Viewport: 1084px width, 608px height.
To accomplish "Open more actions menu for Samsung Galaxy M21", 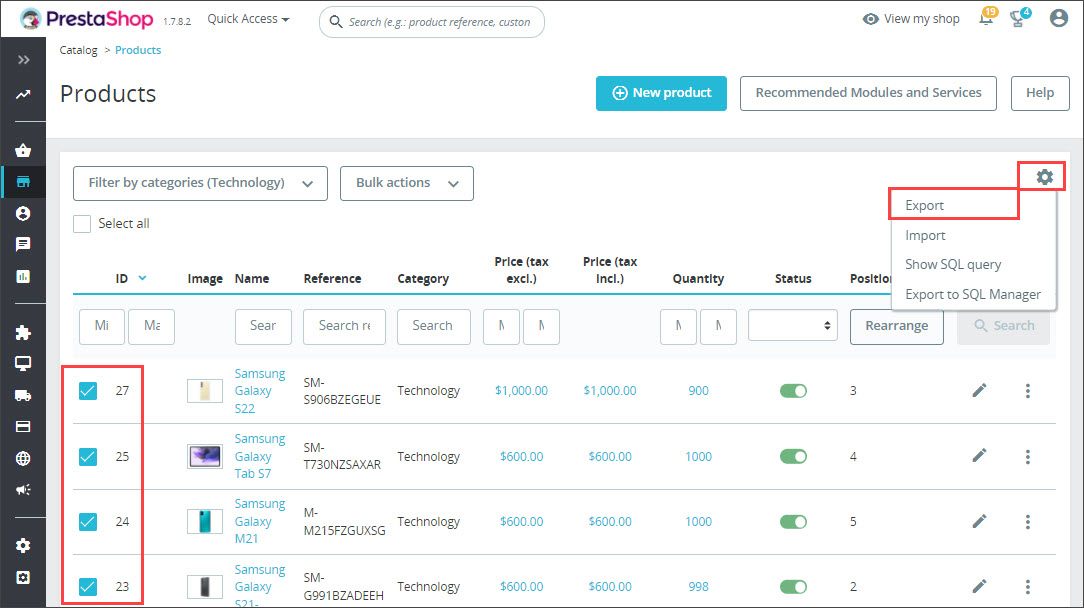I will pyautogui.click(x=1028, y=522).
